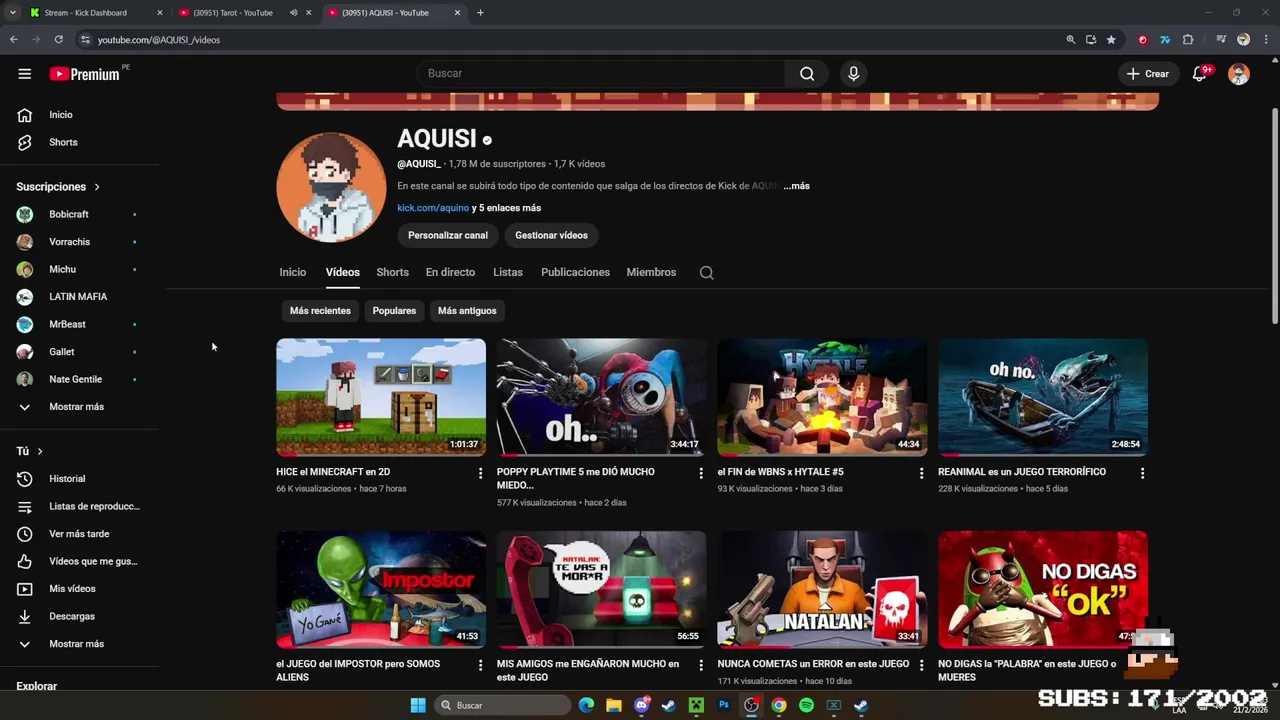Open options menu for el JUEGO del IMPOSTOR video
The width and height of the screenshot is (1280, 720).
[480, 665]
